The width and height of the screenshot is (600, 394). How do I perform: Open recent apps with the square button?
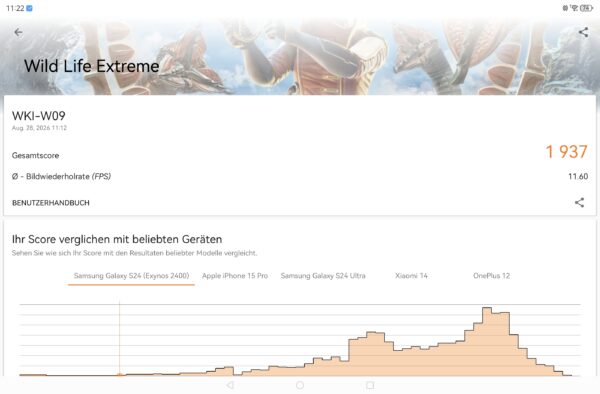tap(370, 385)
